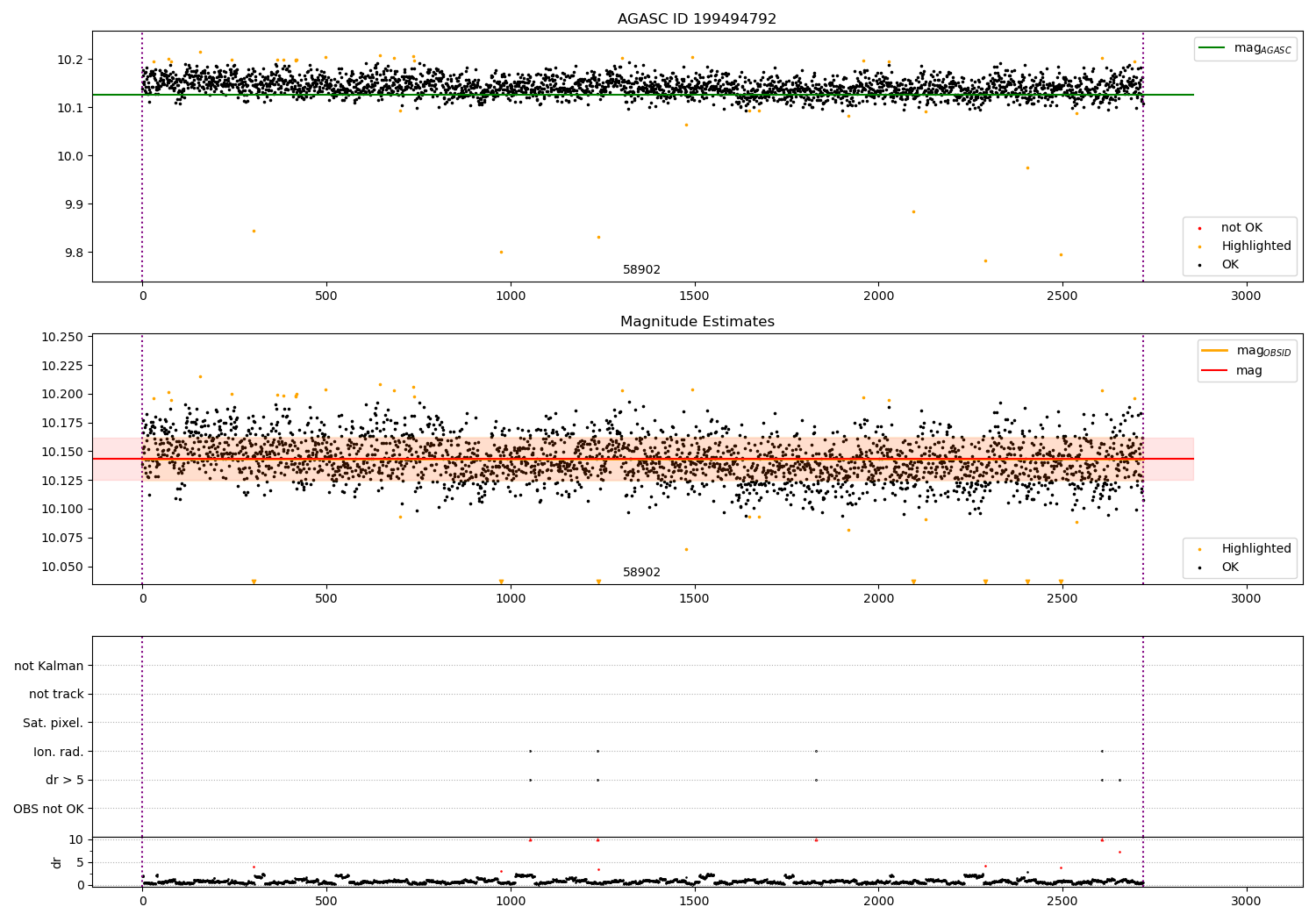The height and width of the screenshot is (921, 1316).
Task: Pick the black "OK" entry in top plot legend
Action: pyautogui.click(x=1229, y=265)
